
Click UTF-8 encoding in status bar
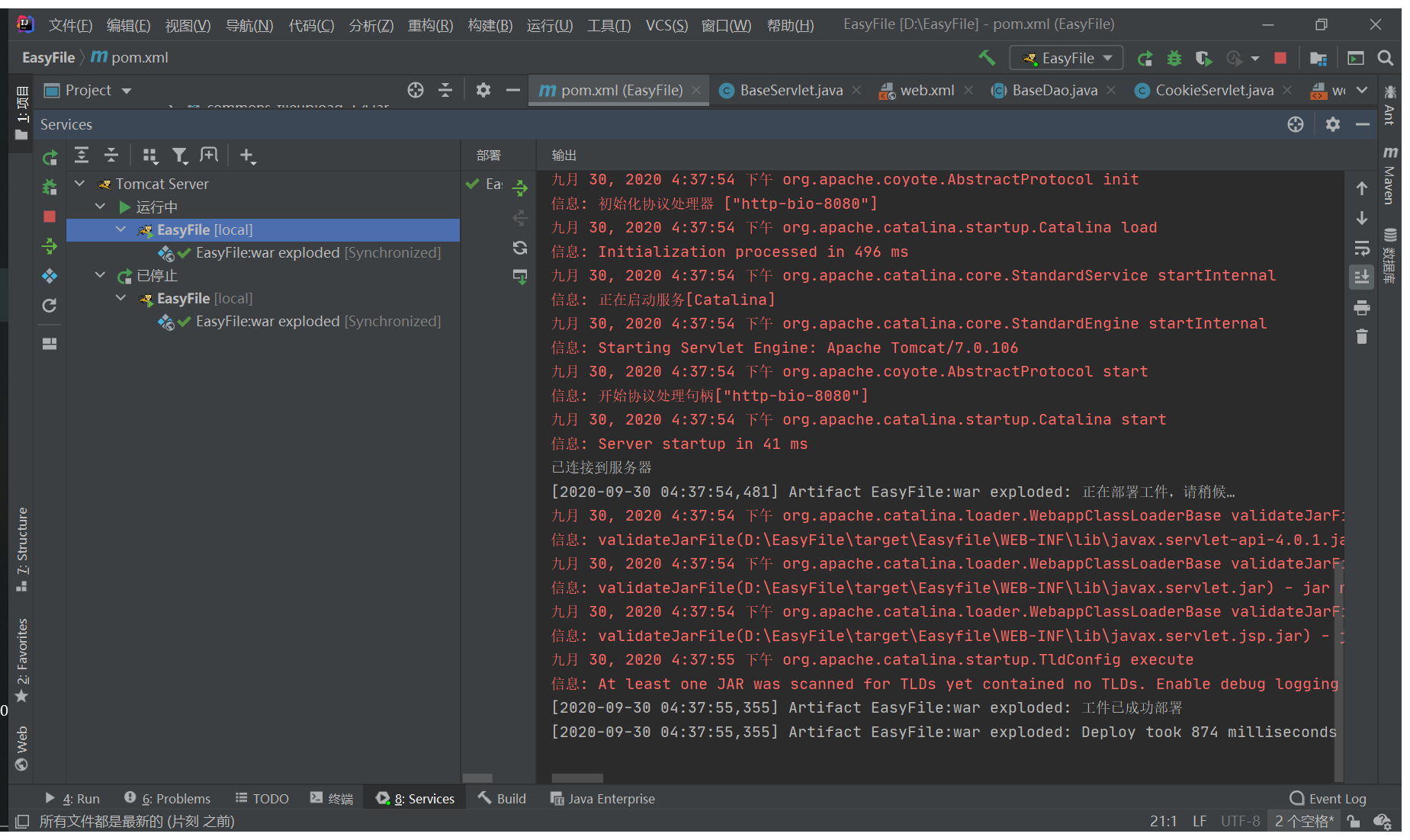coord(1240,821)
